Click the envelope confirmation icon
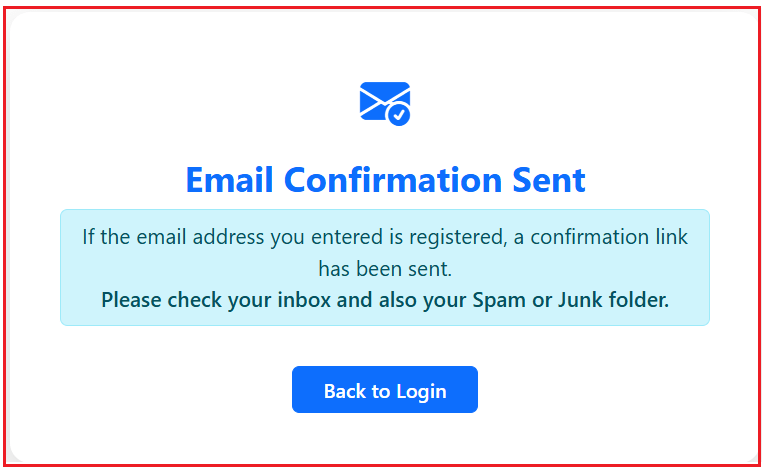 pyautogui.click(x=382, y=101)
